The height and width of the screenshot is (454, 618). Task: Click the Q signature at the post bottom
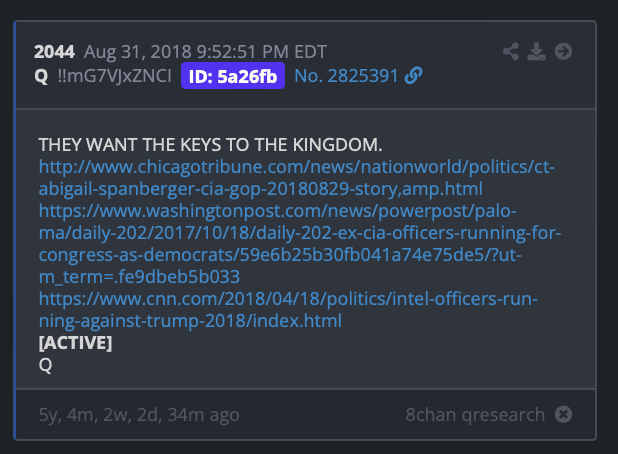[45, 365]
